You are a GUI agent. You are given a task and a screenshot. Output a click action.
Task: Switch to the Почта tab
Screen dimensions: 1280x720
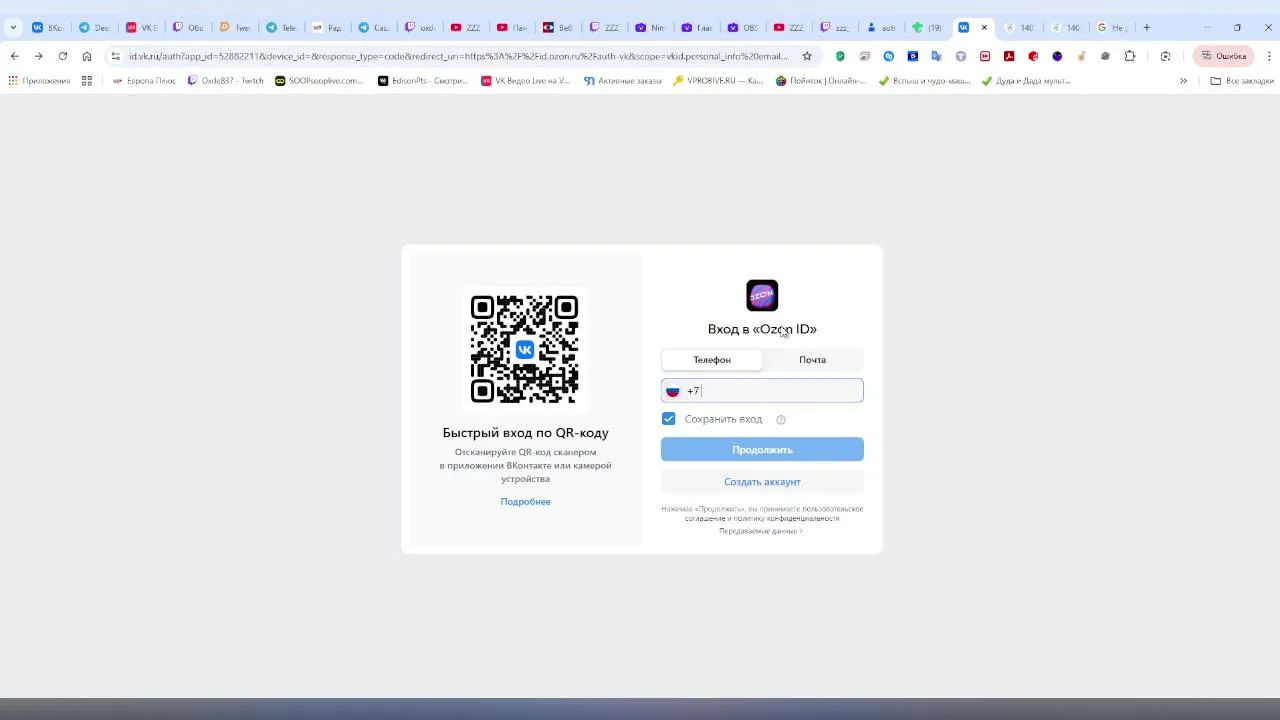click(812, 360)
